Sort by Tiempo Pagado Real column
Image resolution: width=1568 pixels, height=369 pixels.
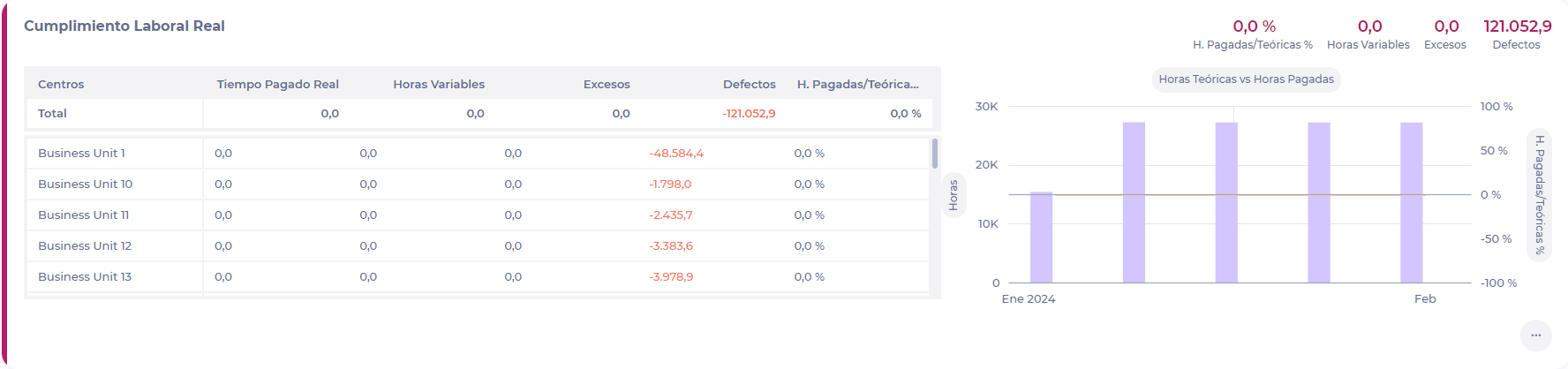point(277,85)
